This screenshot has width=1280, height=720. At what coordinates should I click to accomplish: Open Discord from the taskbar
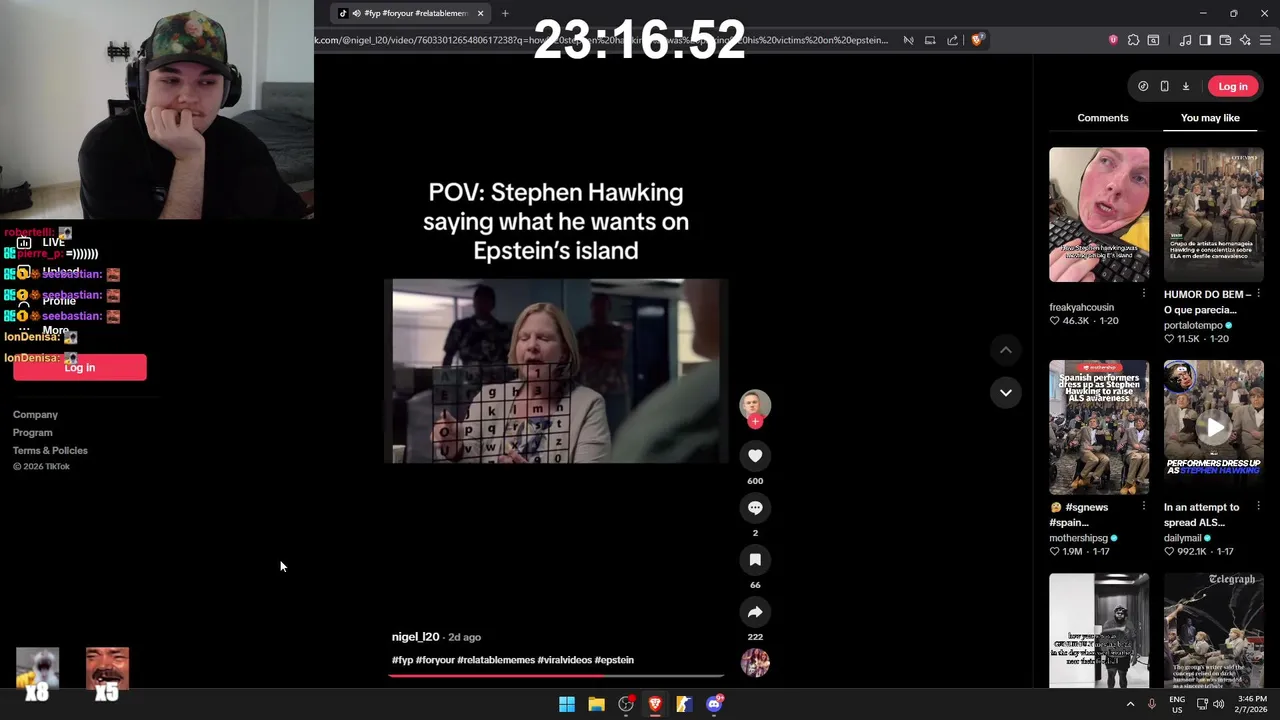[x=714, y=704]
